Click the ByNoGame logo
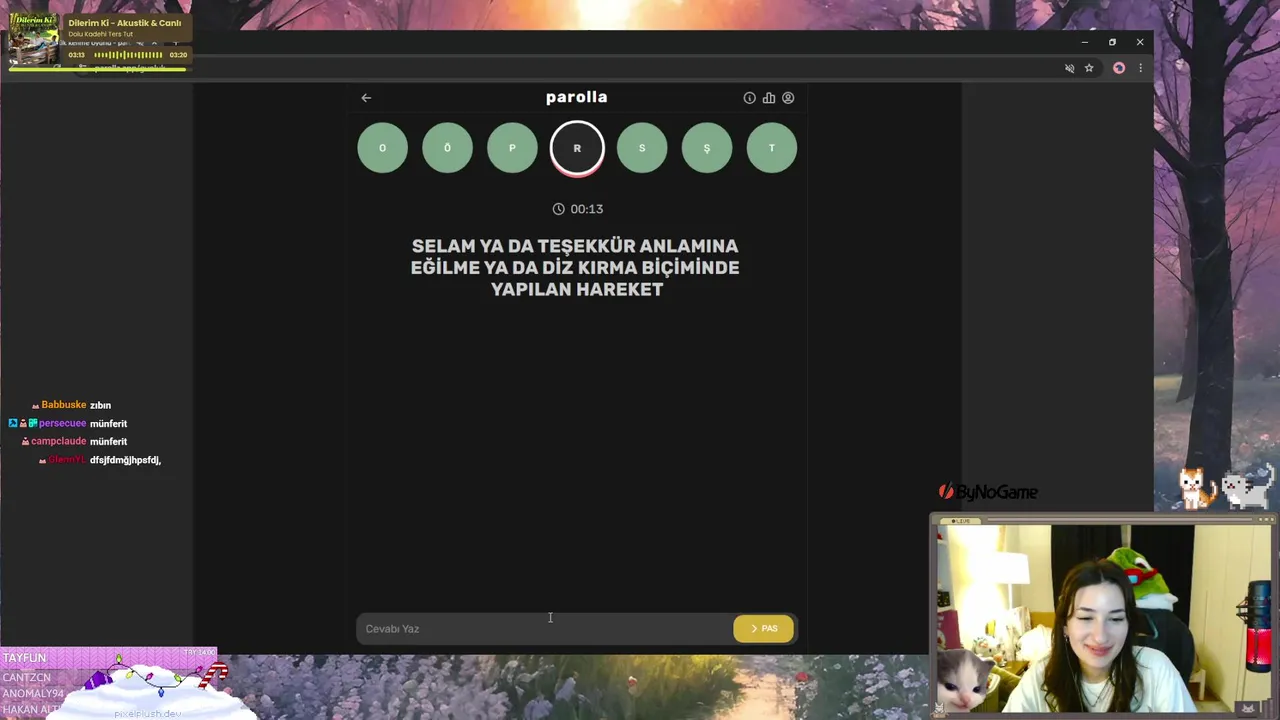The width and height of the screenshot is (1280, 720). coord(988,492)
